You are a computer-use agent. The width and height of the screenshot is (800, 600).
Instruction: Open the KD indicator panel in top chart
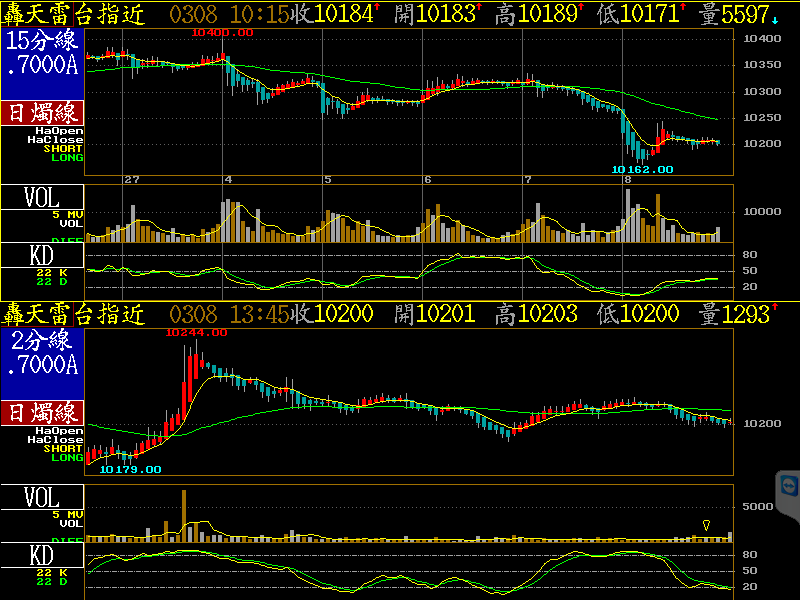[42, 254]
